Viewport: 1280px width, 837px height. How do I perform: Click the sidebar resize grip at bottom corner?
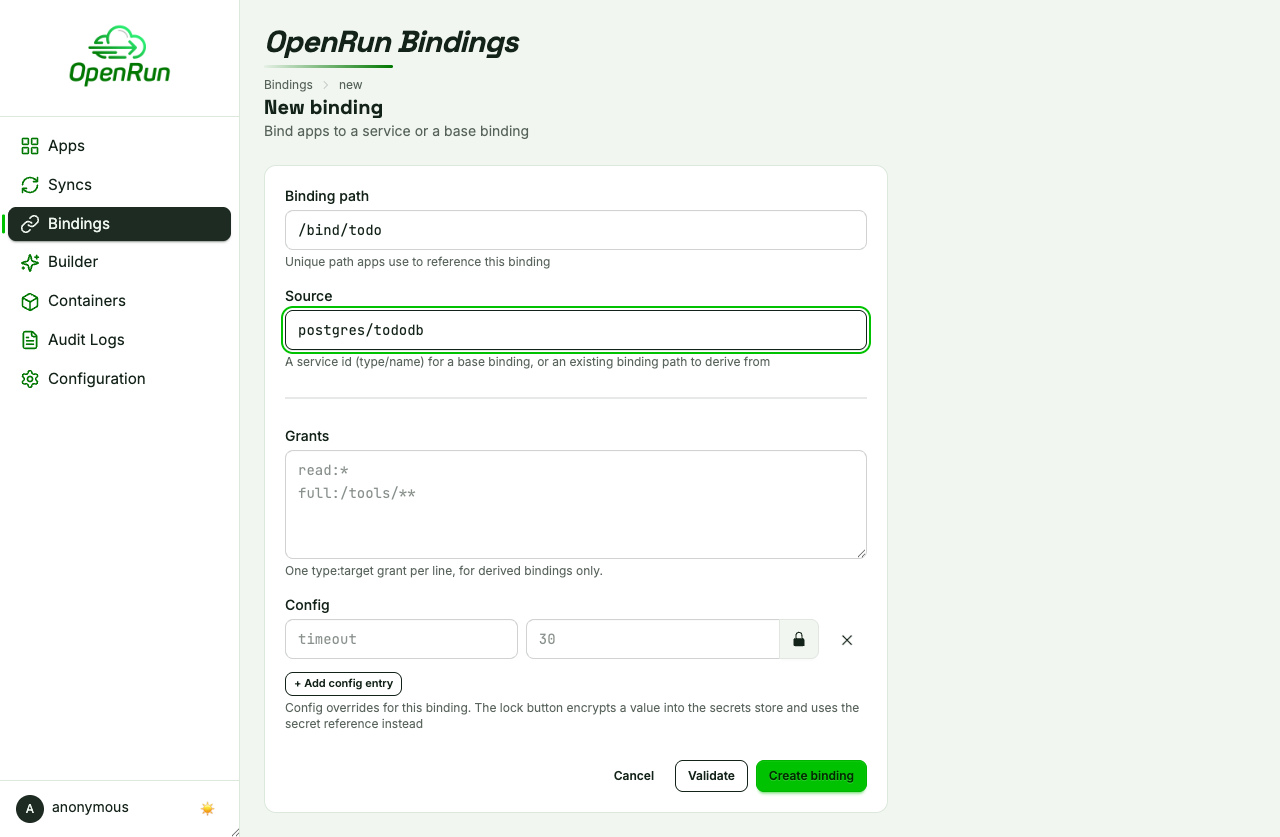pyautogui.click(x=234, y=831)
